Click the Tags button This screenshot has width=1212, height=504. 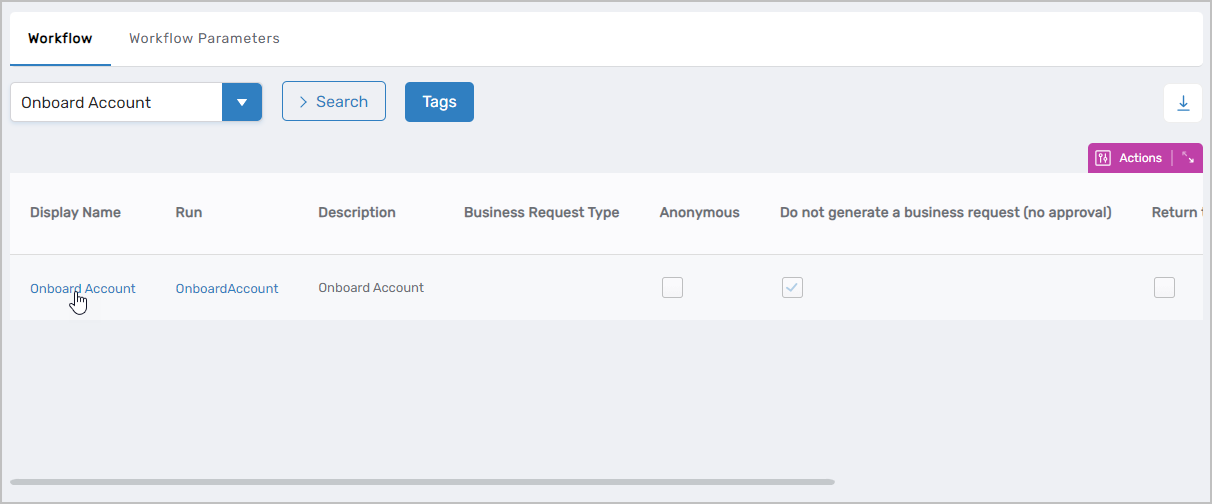(439, 102)
